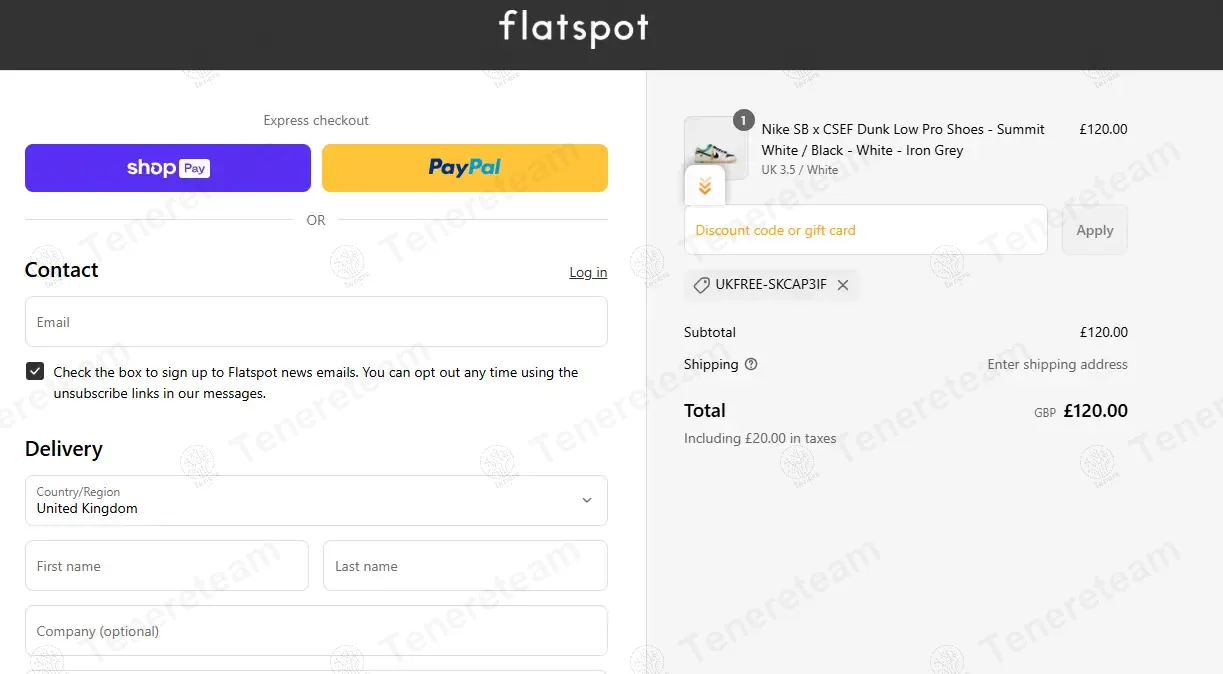This screenshot has width=1223, height=674.
Task: Click the Flatspot logo in header
Action: [574, 28]
